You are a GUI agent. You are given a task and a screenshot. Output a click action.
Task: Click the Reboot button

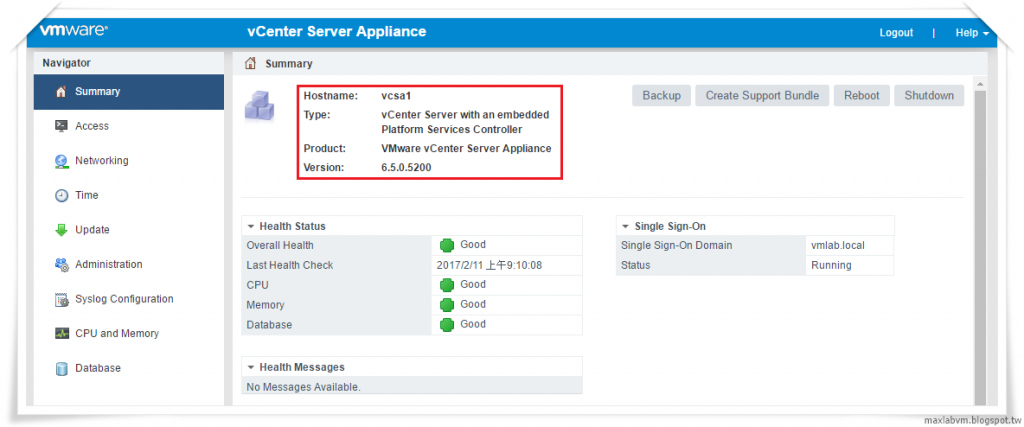(861, 95)
